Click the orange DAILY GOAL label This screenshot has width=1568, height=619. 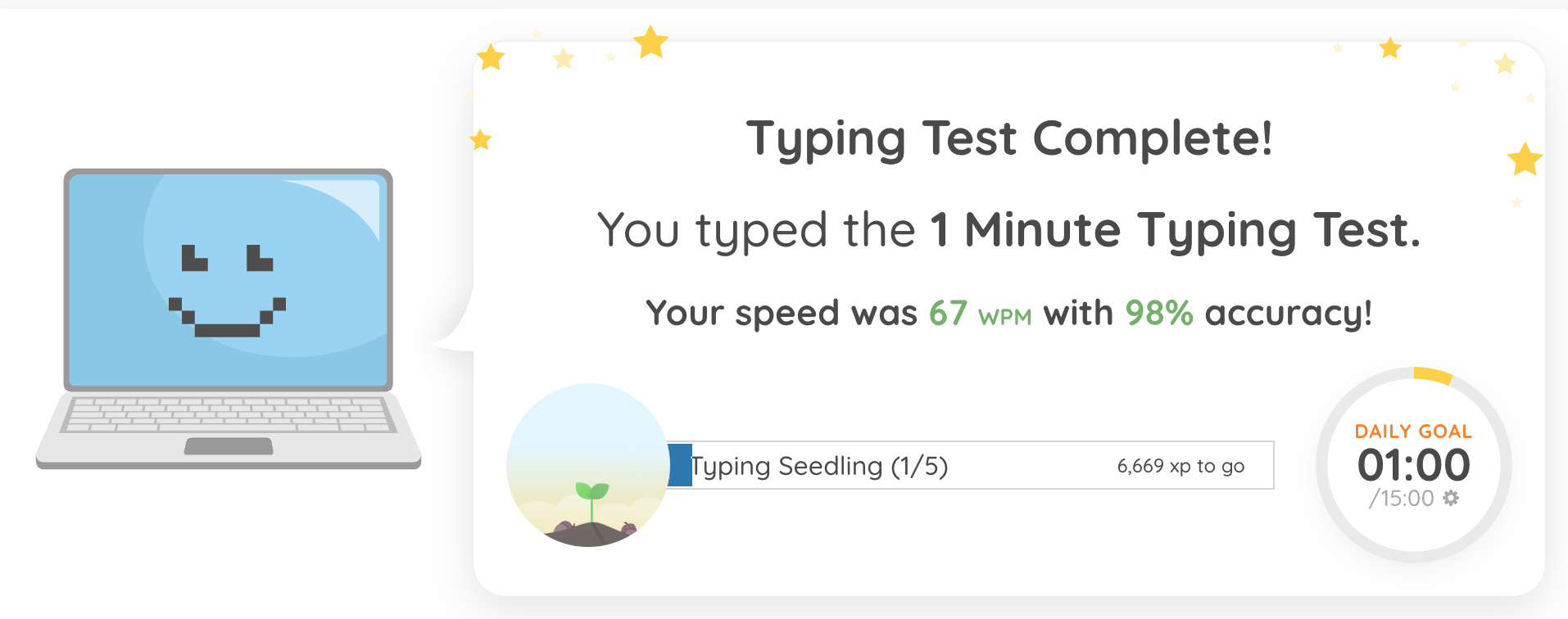(x=1413, y=431)
